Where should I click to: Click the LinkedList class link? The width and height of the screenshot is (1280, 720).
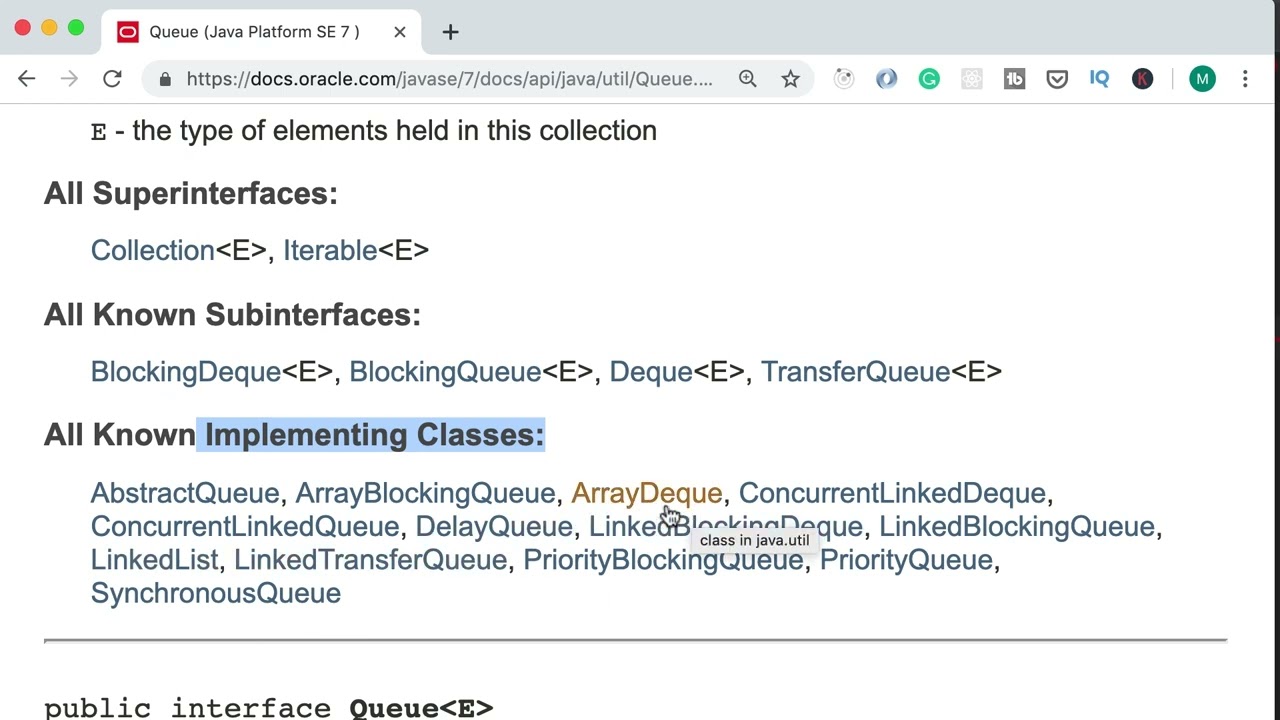[154, 560]
